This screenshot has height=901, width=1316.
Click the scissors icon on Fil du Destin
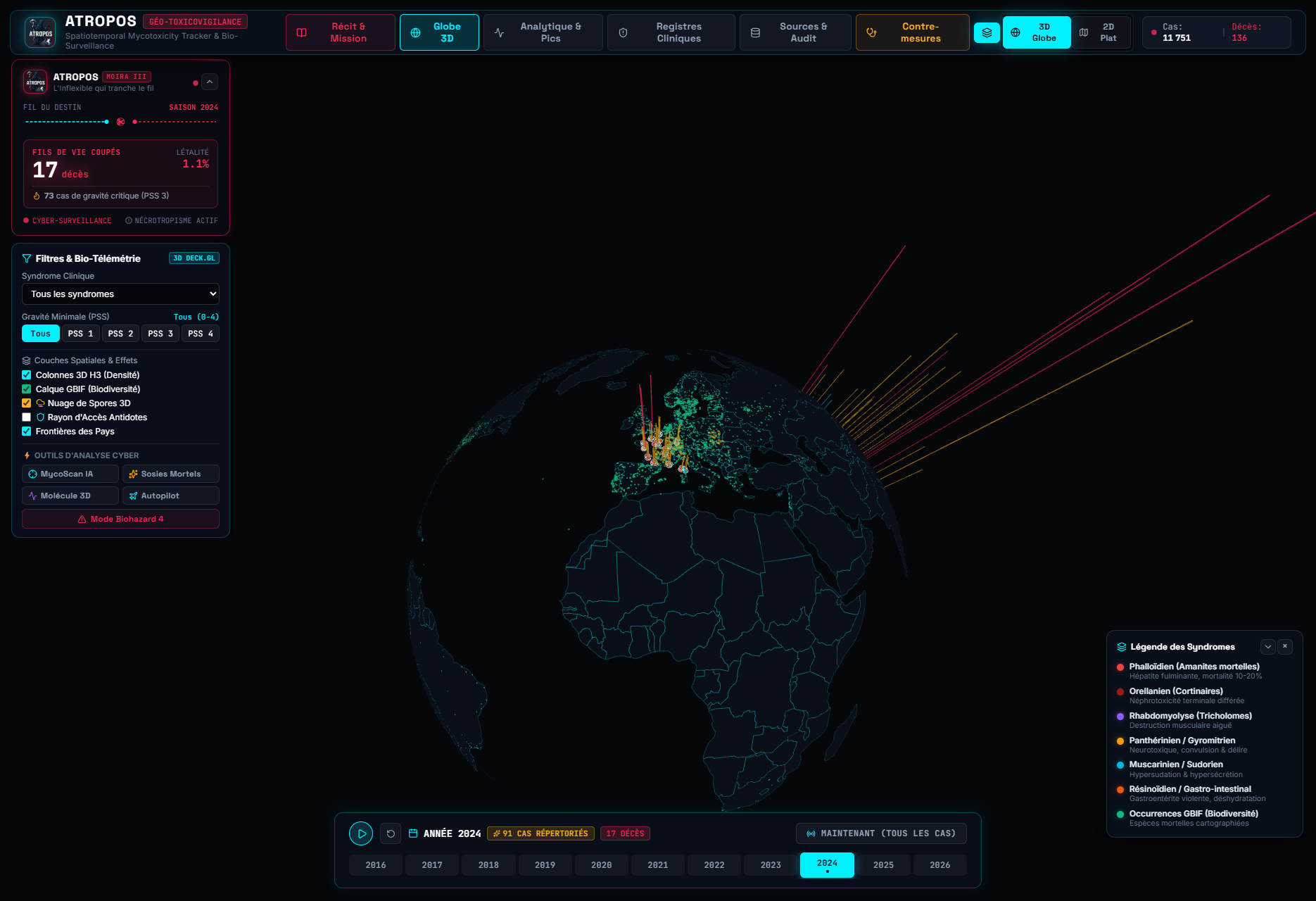point(120,122)
